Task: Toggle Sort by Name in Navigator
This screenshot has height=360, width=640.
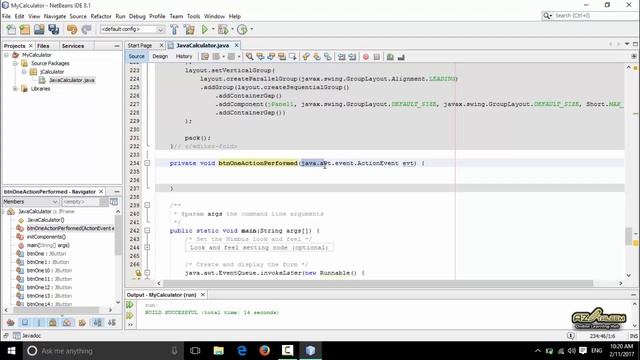Action: [98, 322]
